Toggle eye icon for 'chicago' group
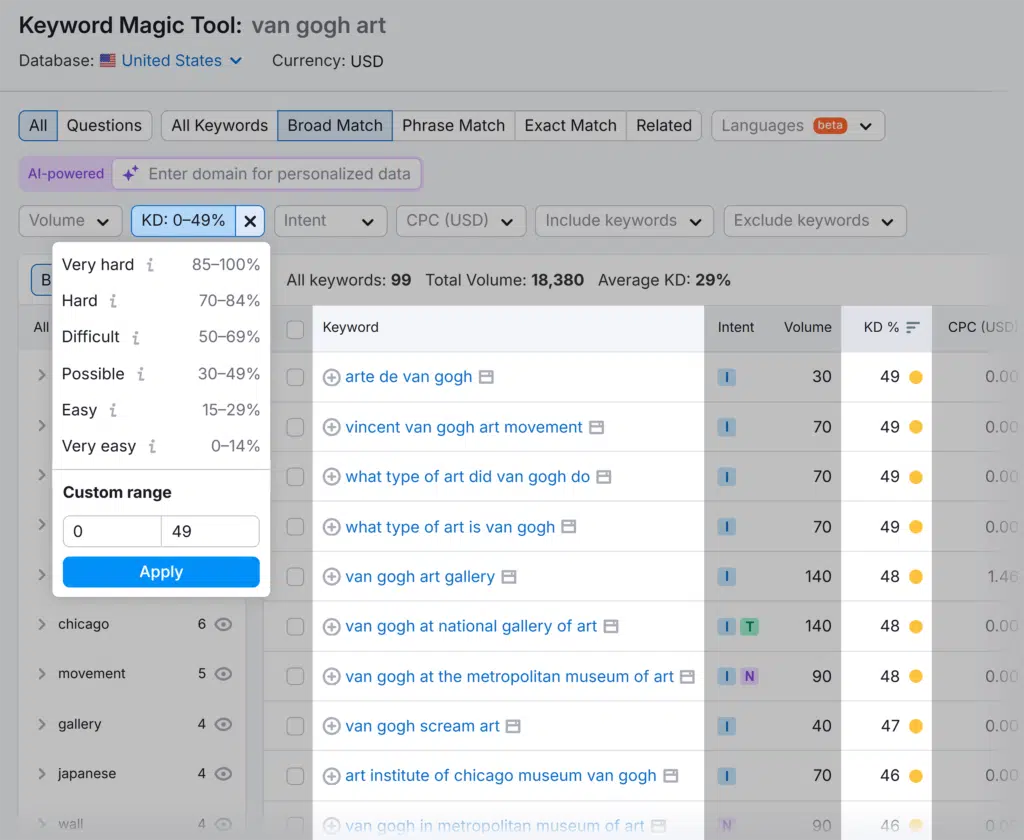Image resolution: width=1024 pixels, height=840 pixels. 224,624
